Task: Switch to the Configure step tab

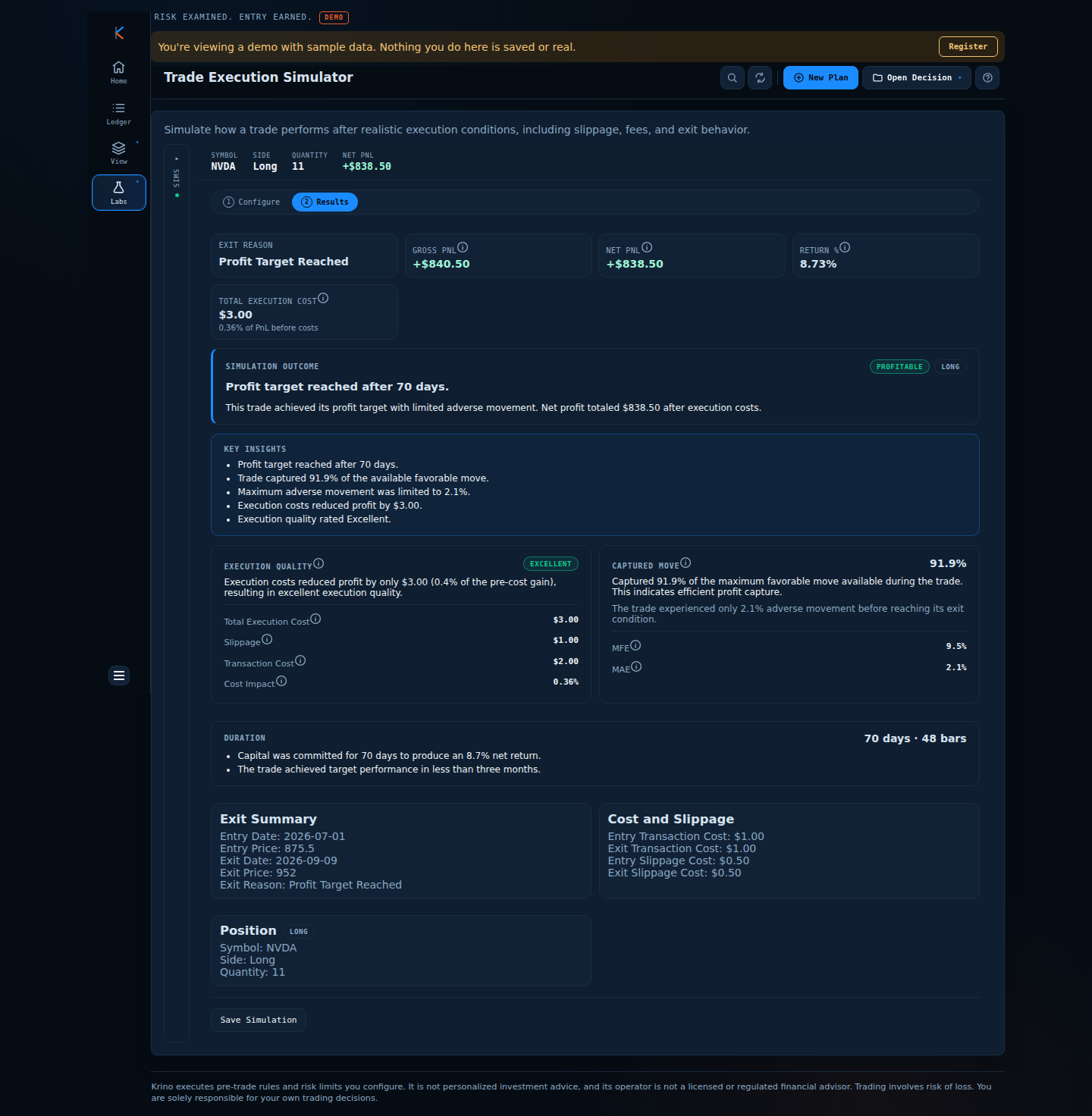Action: tap(252, 202)
